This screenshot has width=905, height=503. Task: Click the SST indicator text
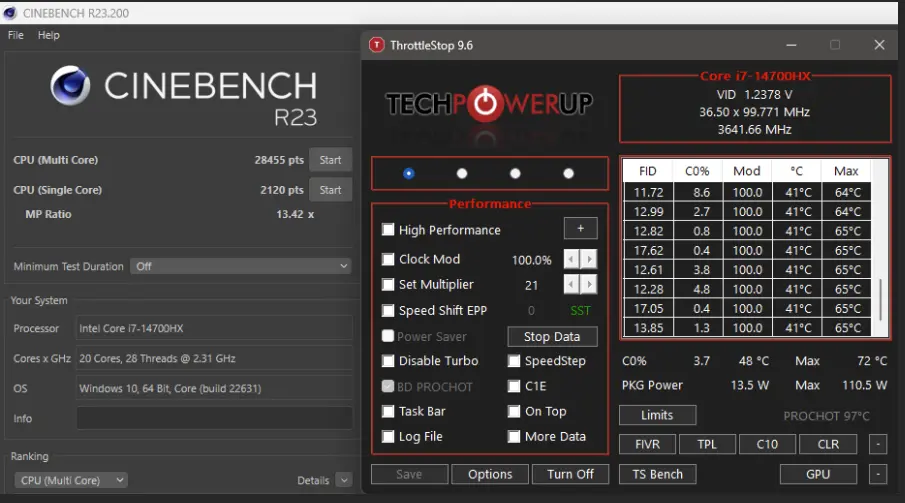[x=580, y=311]
